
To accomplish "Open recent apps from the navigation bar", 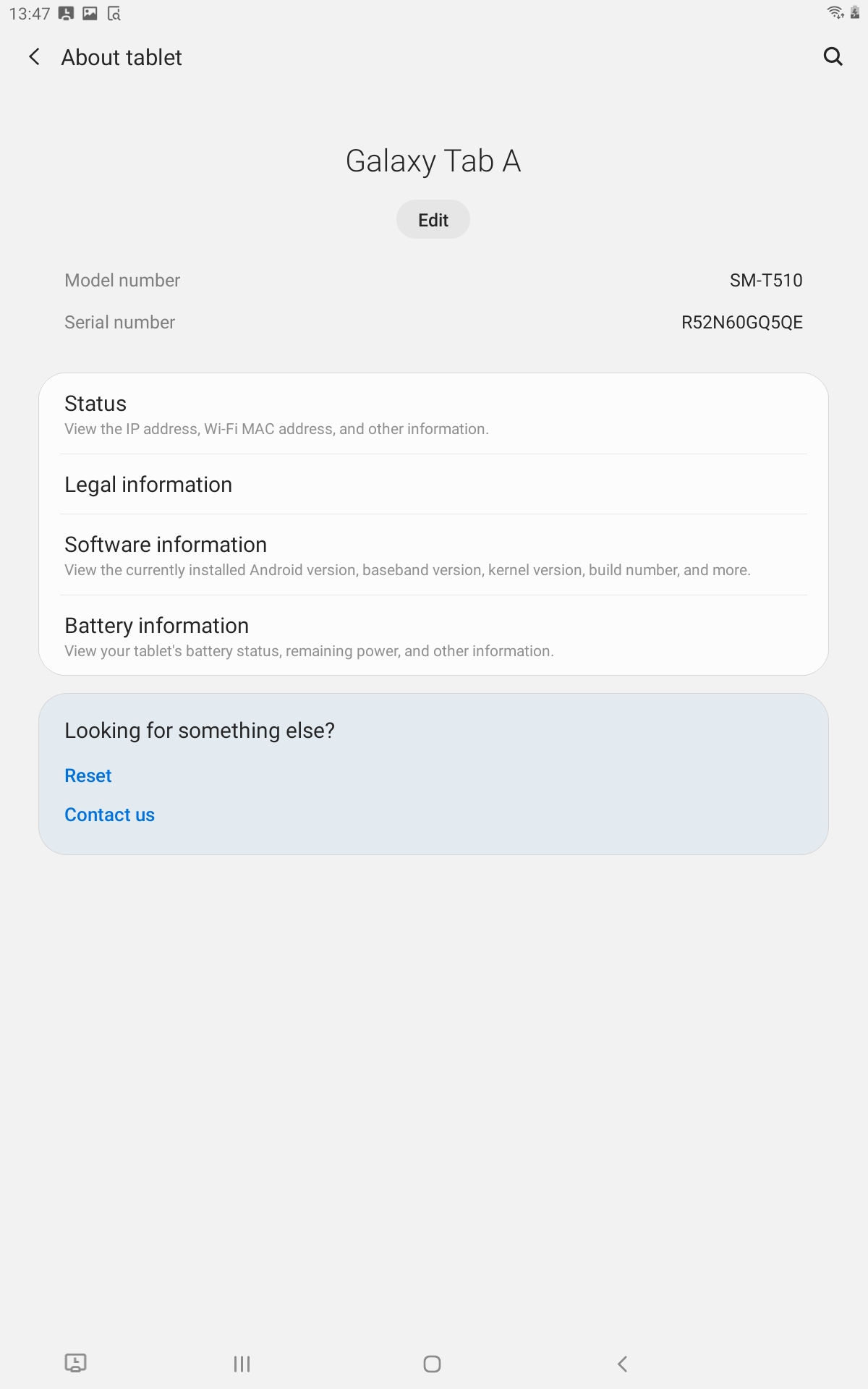I will (241, 1364).
